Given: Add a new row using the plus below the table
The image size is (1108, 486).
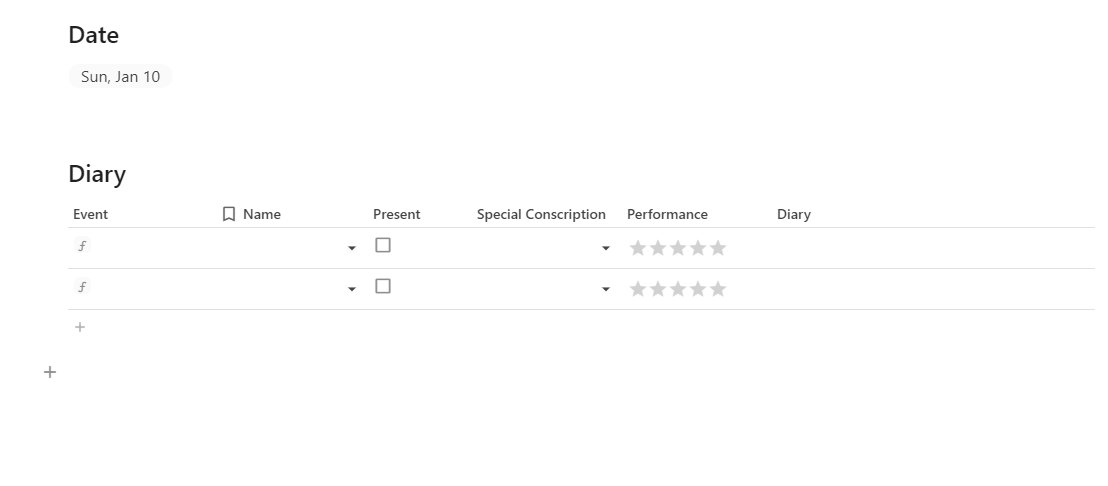Looking at the screenshot, I should (80, 327).
